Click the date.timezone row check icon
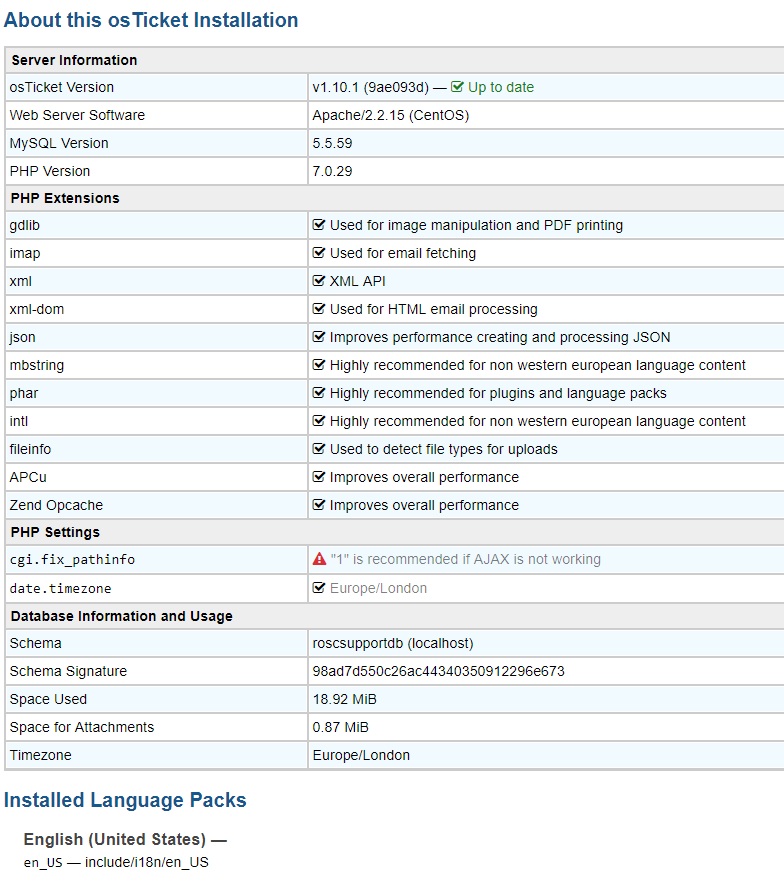784x877 pixels. click(319, 588)
